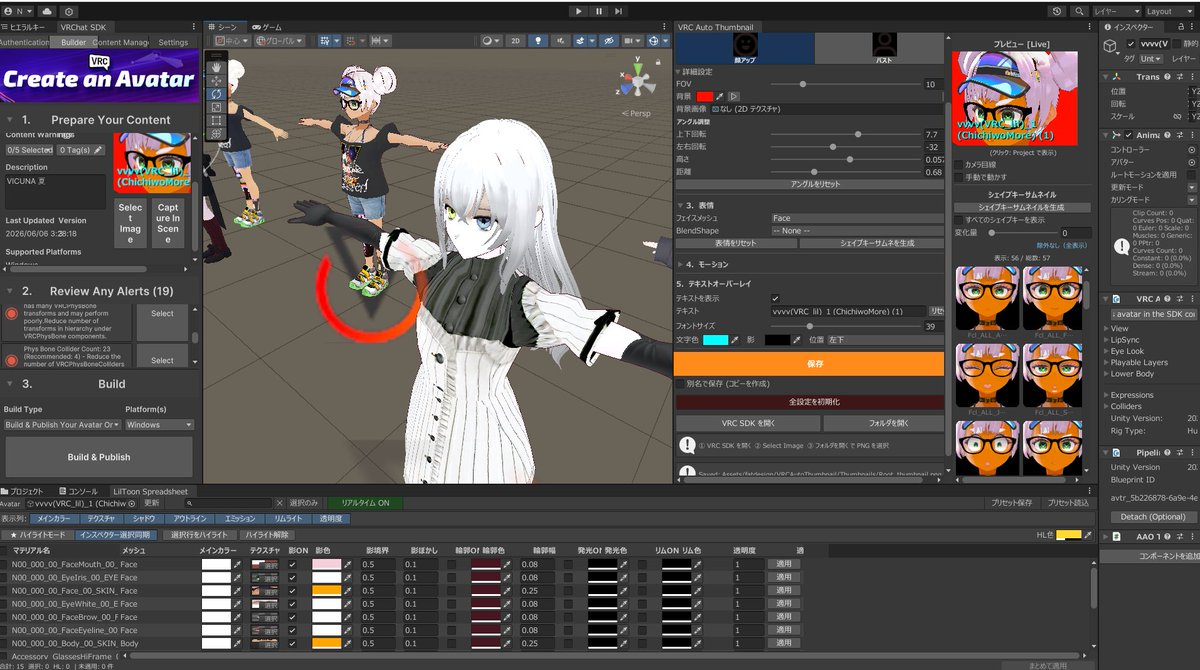The height and width of the screenshot is (670, 1200).
Task: Open レイヤー layers dropdown in top bar
Action: coord(1115,11)
